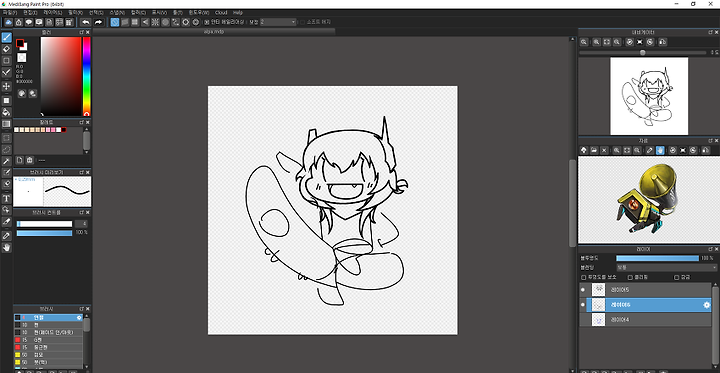The height and width of the screenshot is (373, 720).
Task: Undock the Color panel with float icon
Action: point(81,33)
